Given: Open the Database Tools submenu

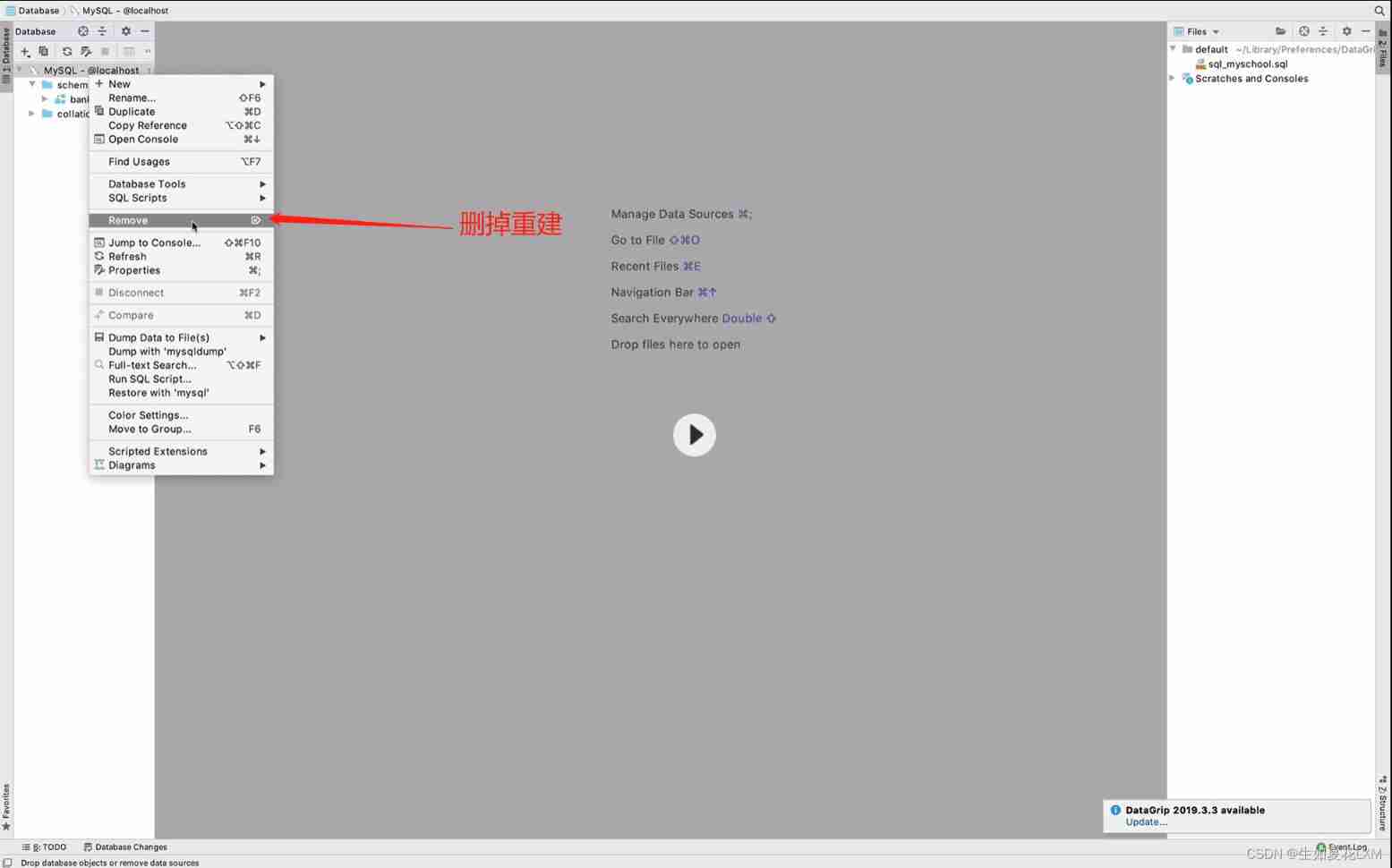Looking at the screenshot, I should tap(181, 184).
